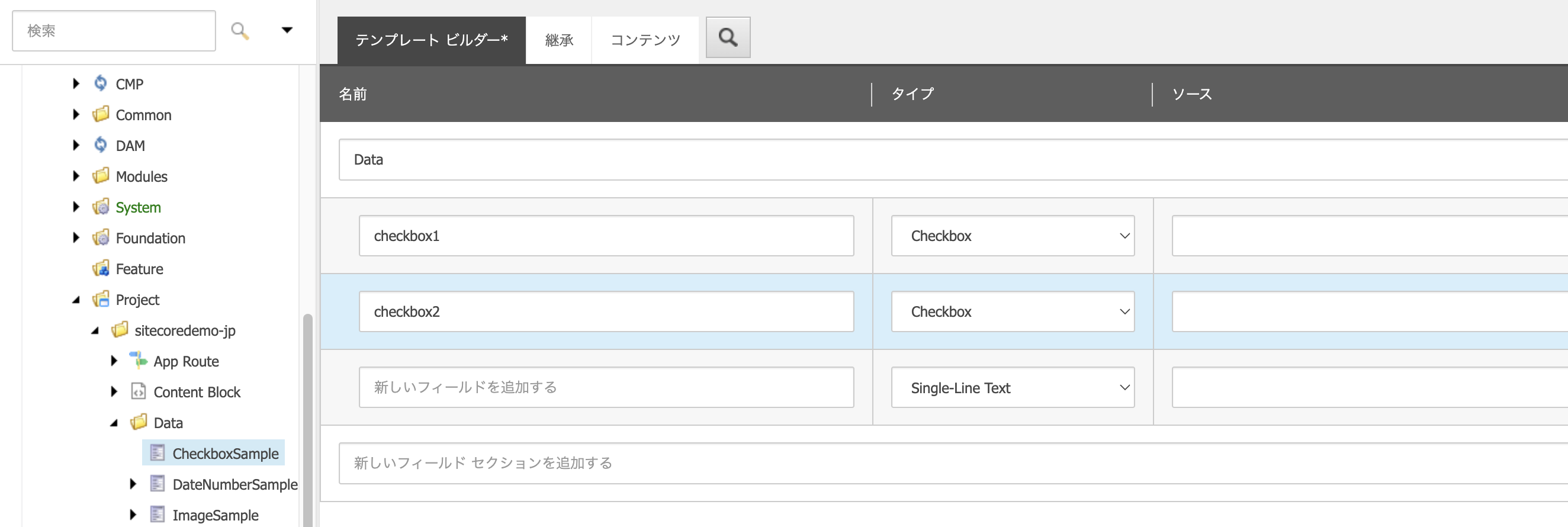1568x527 pixels.
Task: Expand the CMP tree node
Action: (76, 83)
